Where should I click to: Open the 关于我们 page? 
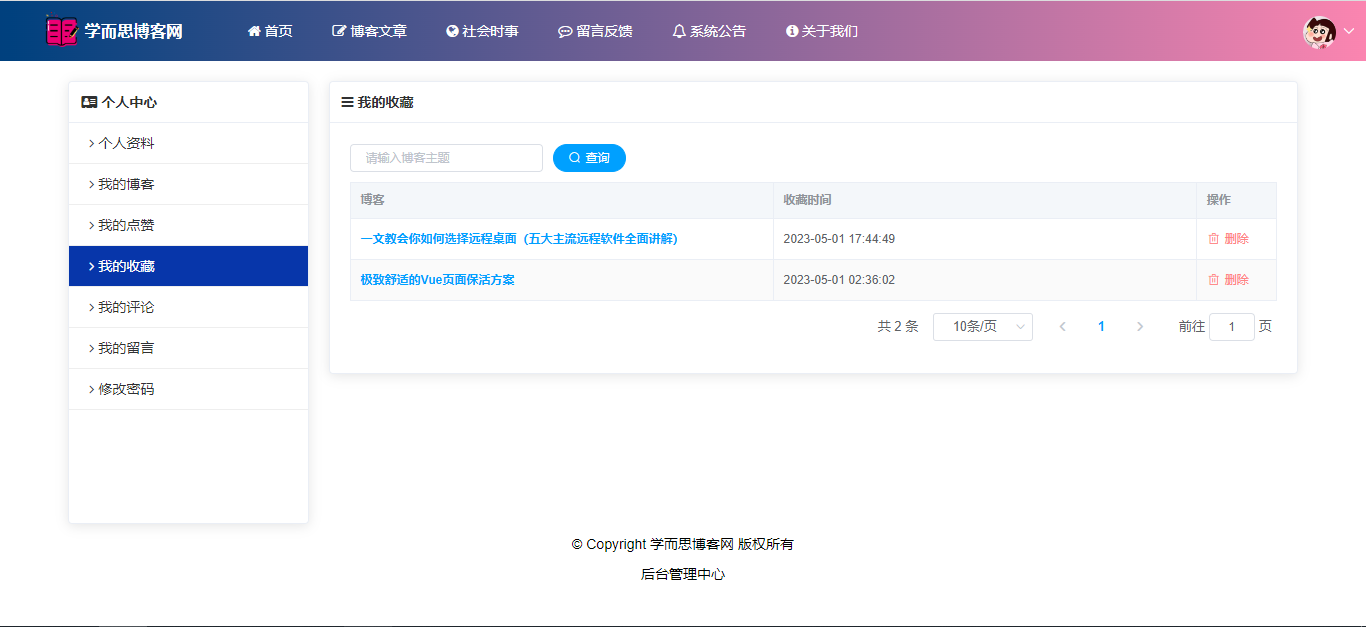822,31
